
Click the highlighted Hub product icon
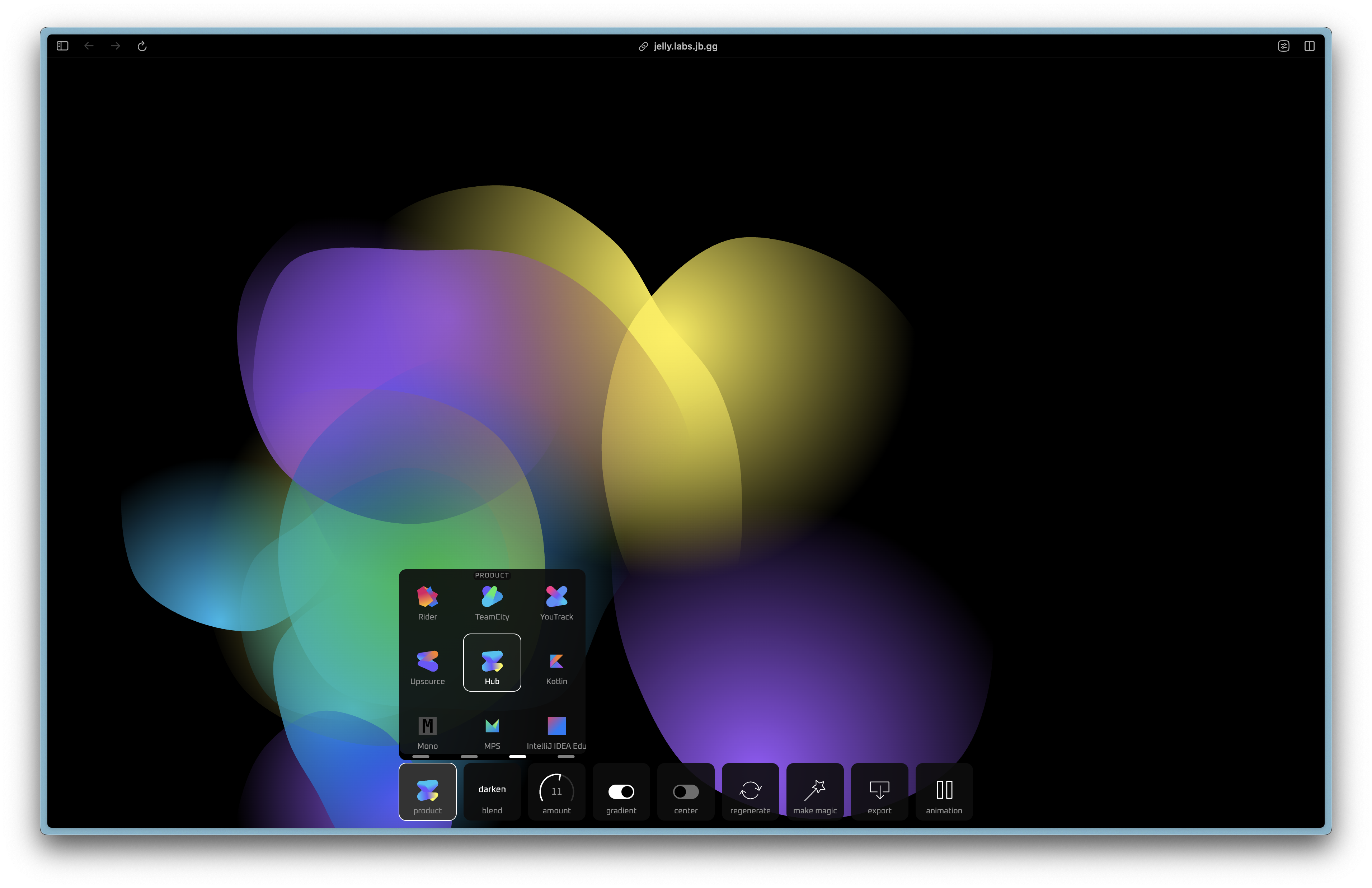click(x=492, y=662)
